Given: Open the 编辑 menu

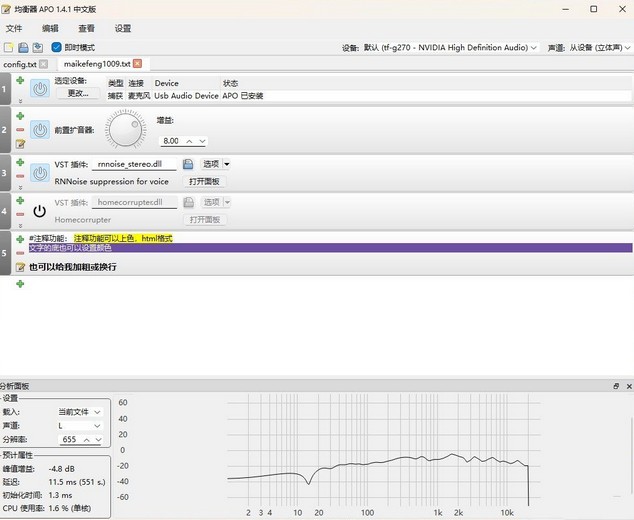Looking at the screenshot, I should tap(50, 28).
